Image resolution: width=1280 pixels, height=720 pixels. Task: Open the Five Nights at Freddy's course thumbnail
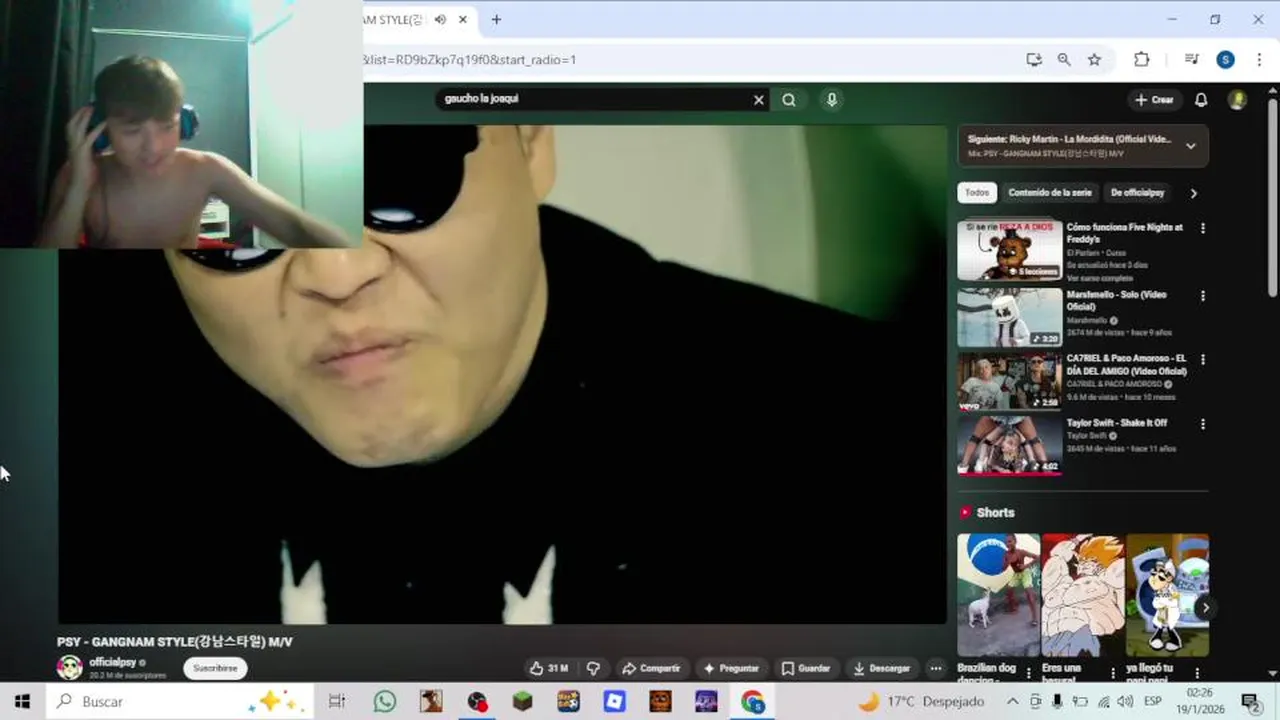pyautogui.click(x=1009, y=250)
